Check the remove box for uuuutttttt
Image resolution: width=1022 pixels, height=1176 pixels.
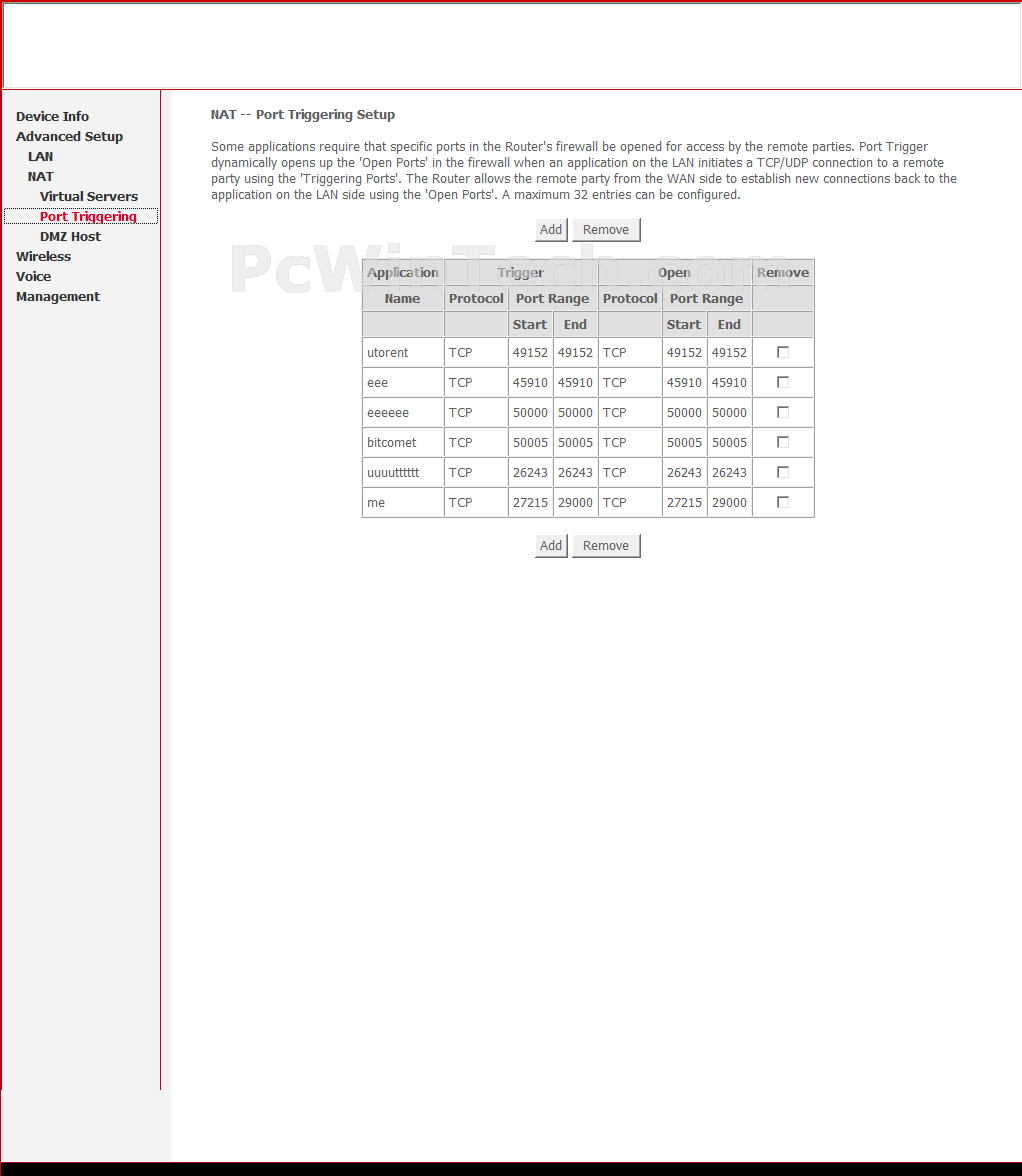point(783,472)
